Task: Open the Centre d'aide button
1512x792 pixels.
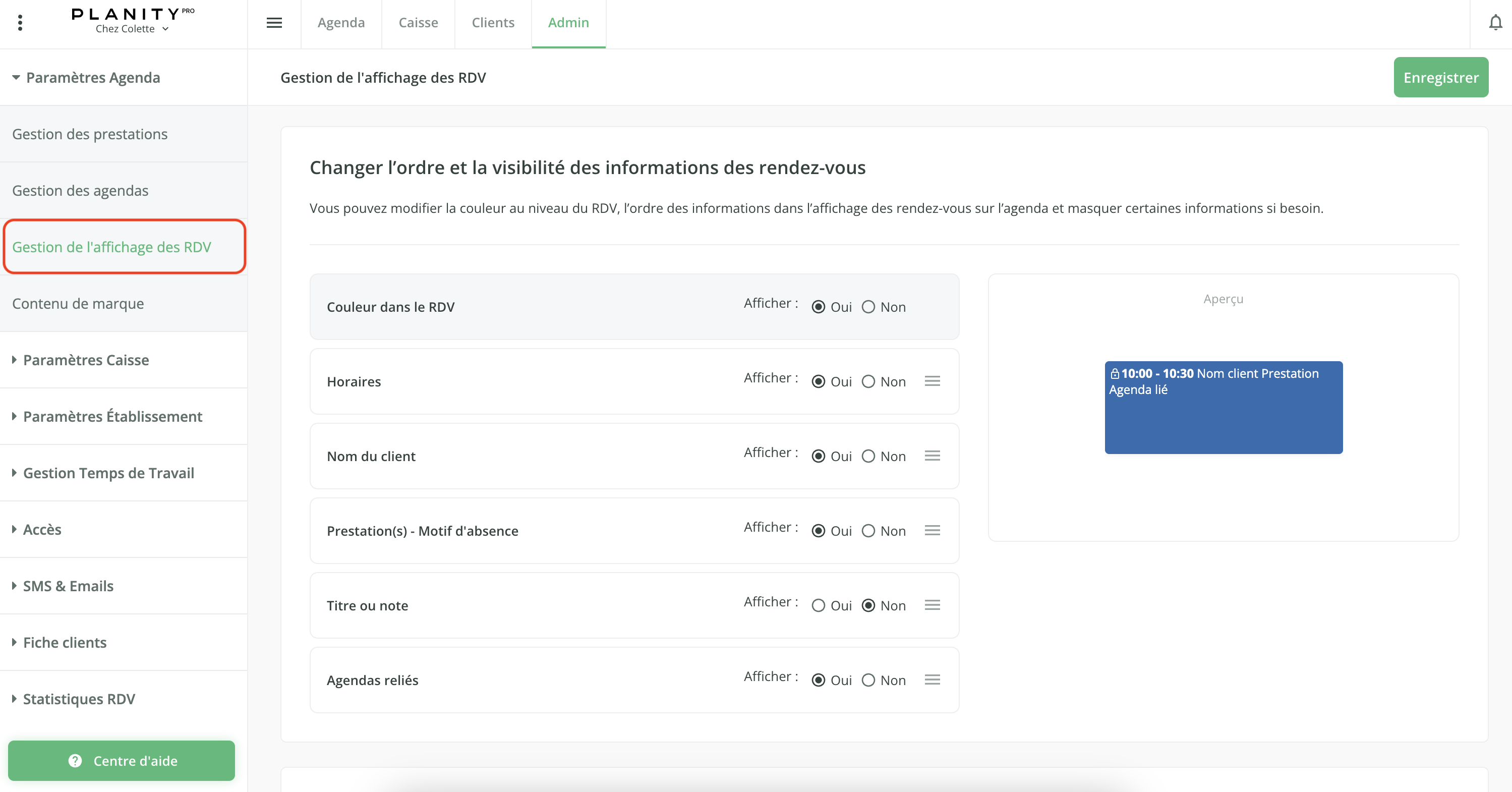Action: click(122, 760)
